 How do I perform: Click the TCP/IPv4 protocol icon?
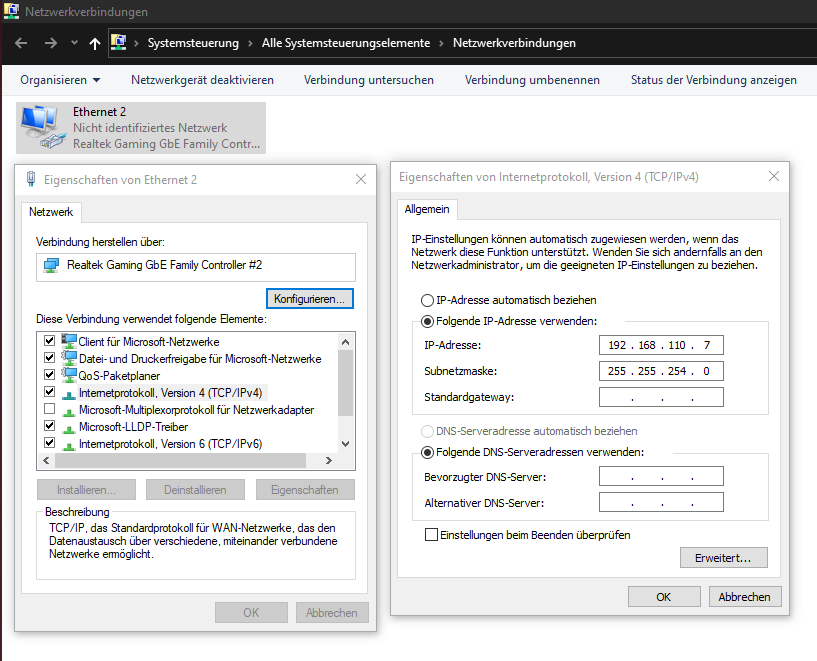(69, 394)
